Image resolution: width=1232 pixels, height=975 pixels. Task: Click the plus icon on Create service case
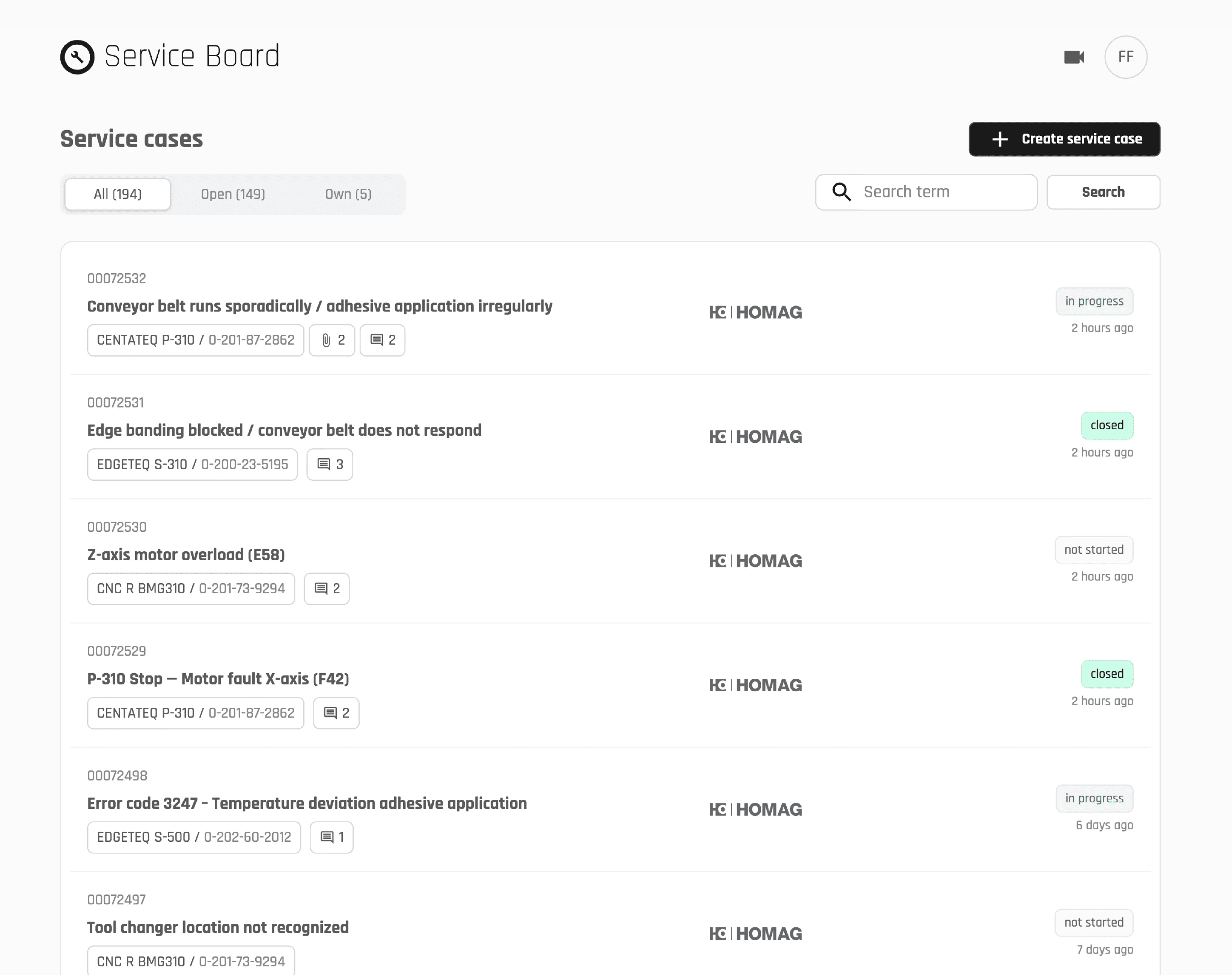[x=1000, y=139]
